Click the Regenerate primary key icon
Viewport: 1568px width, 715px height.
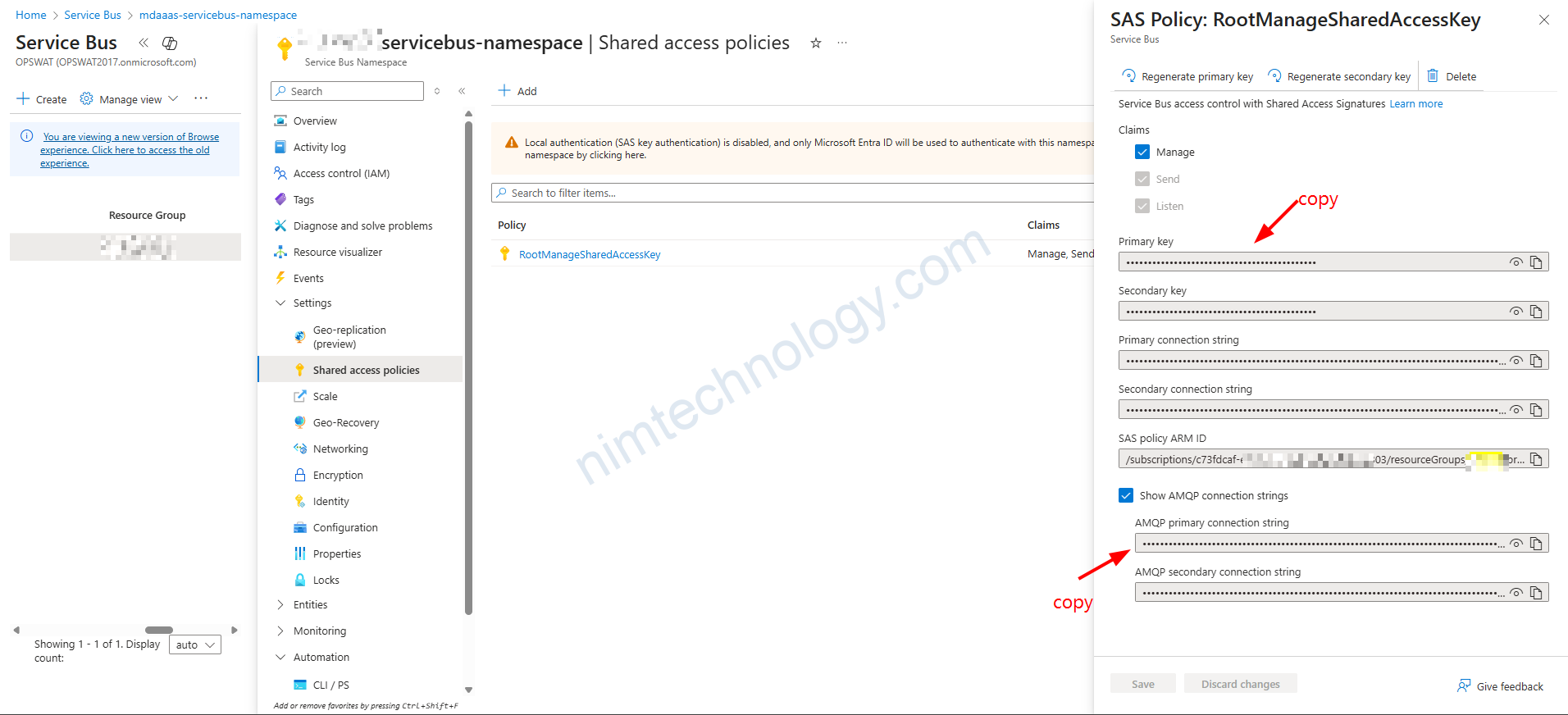pos(1128,76)
